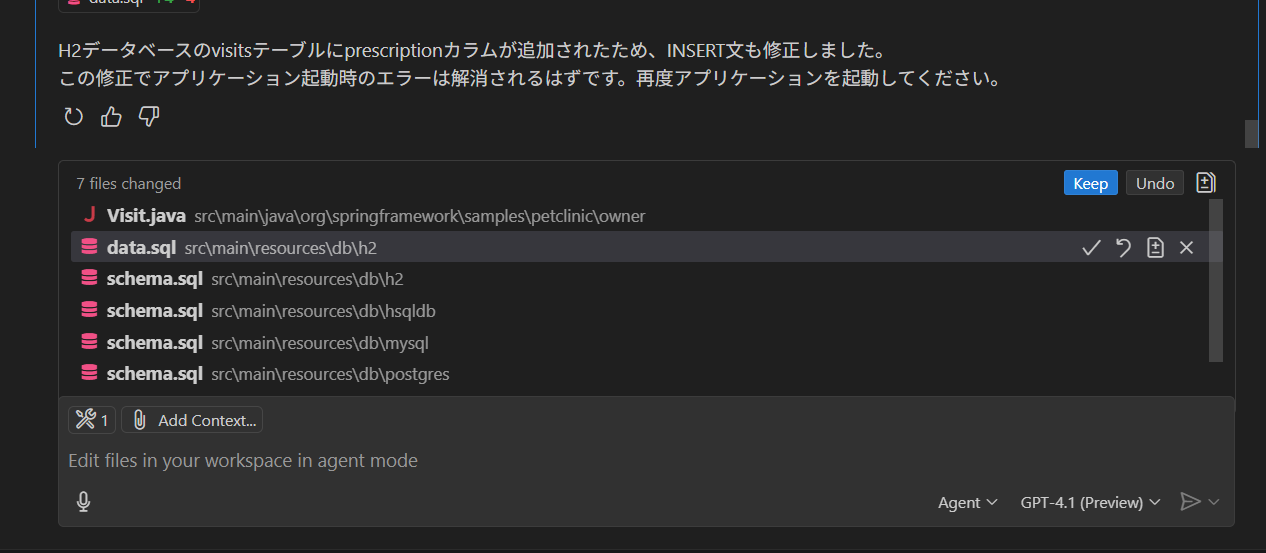Mark response as helpful with thumbs up
1266x553 pixels.
(111, 118)
